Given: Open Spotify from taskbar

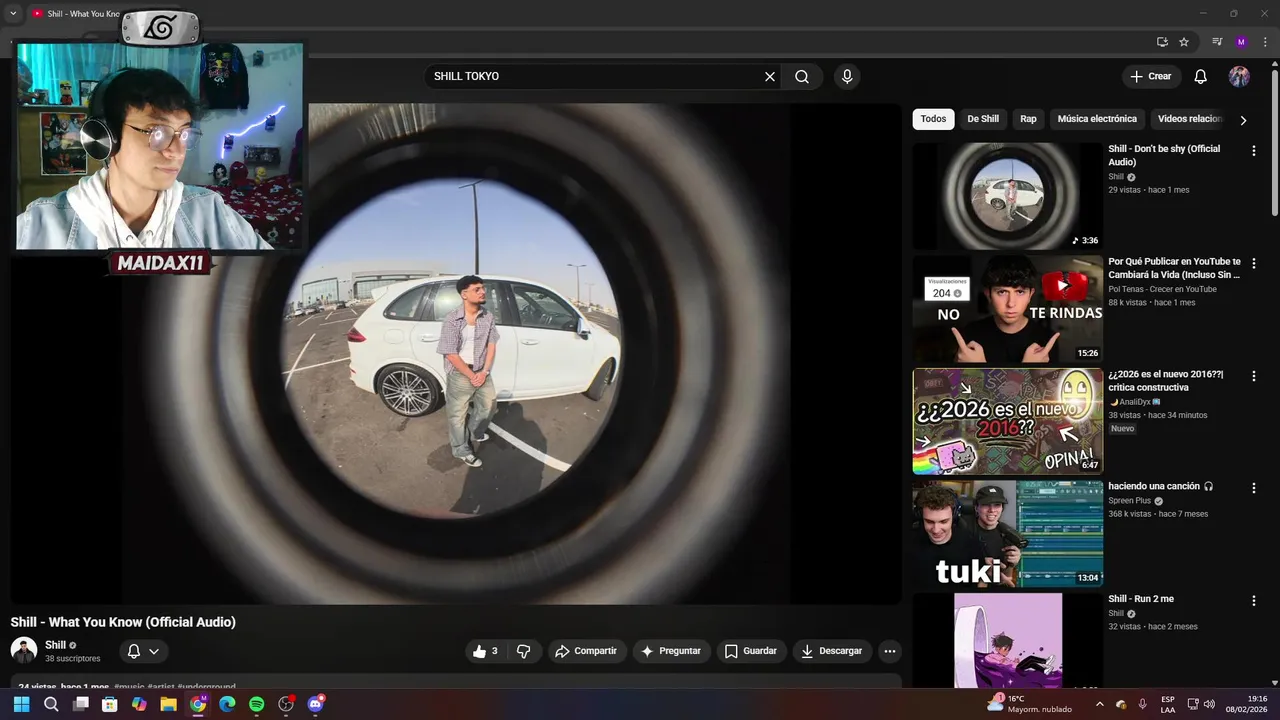Looking at the screenshot, I should [x=256, y=704].
